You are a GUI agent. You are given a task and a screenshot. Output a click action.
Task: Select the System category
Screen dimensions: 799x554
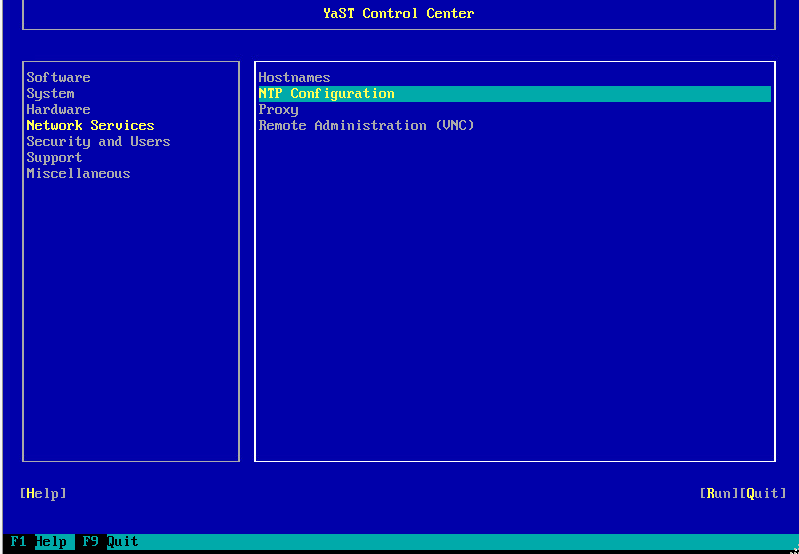tap(50, 94)
